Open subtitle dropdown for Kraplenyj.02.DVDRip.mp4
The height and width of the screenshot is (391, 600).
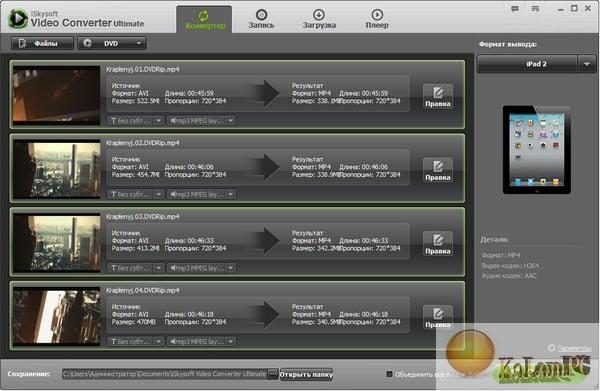point(135,194)
